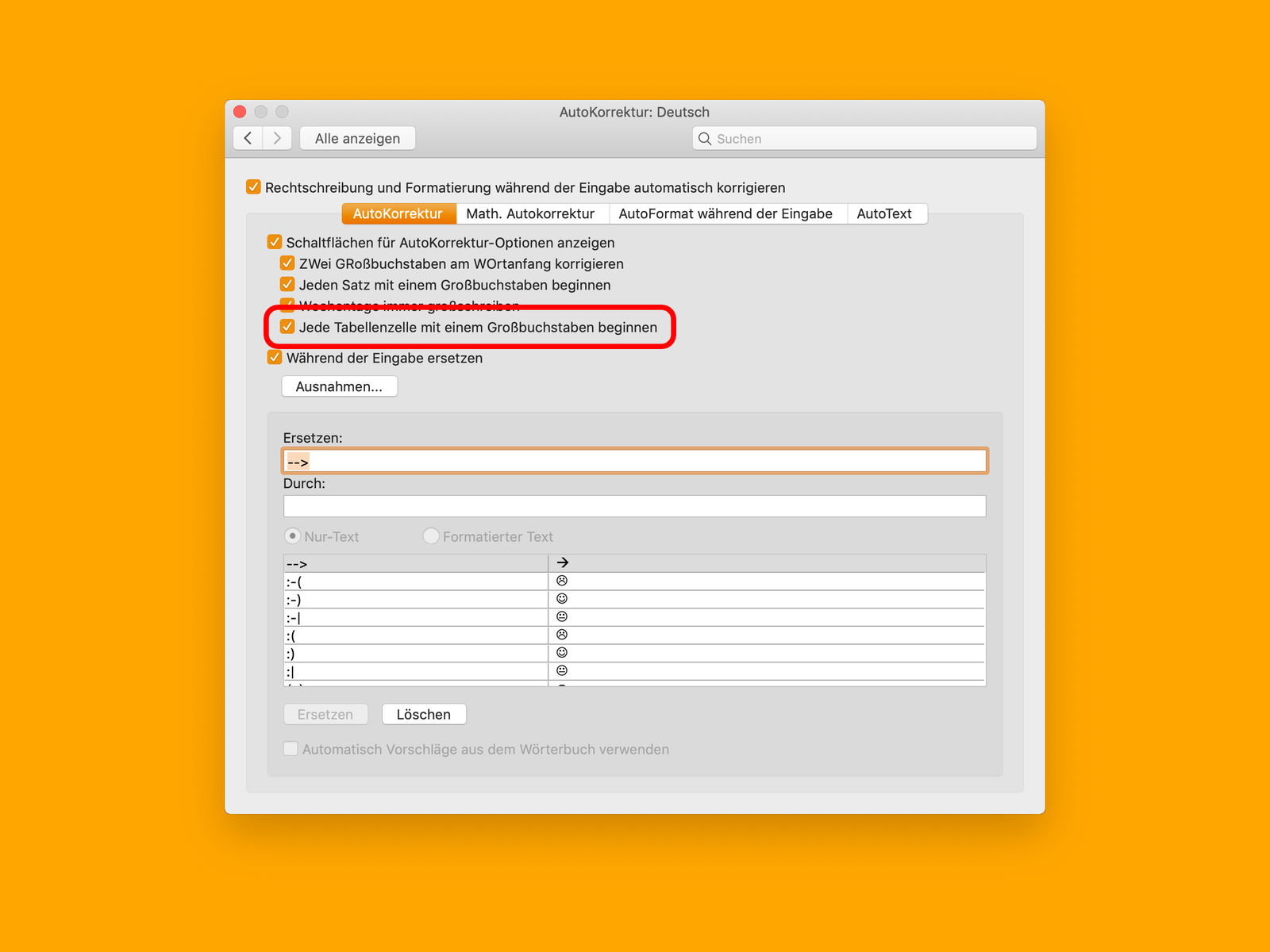Click the smiley face next to :-)
The height and width of the screenshot is (952, 1270).
click(562, 598)
